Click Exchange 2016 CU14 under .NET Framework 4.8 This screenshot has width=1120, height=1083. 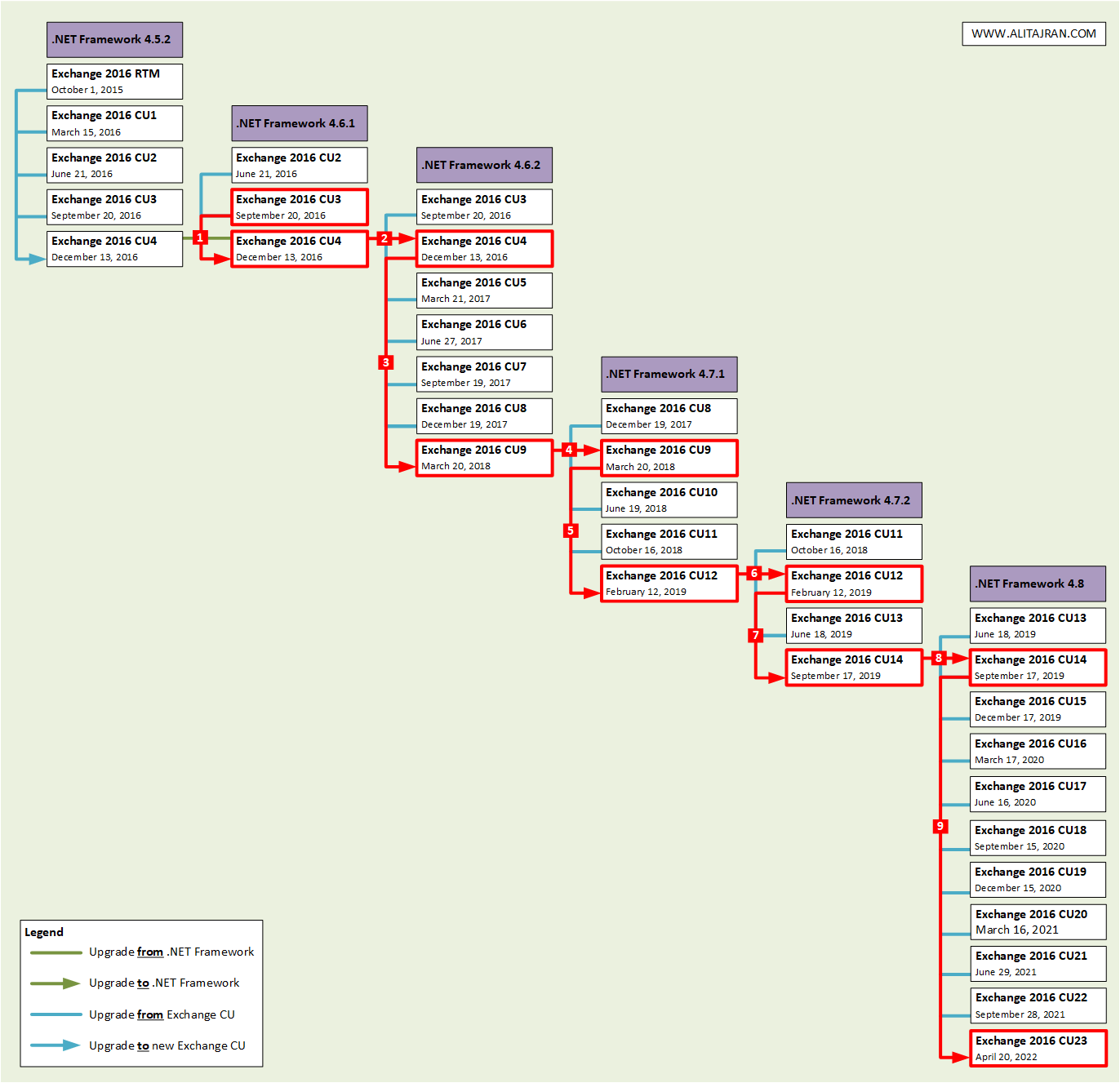[x=1038, y=668]
